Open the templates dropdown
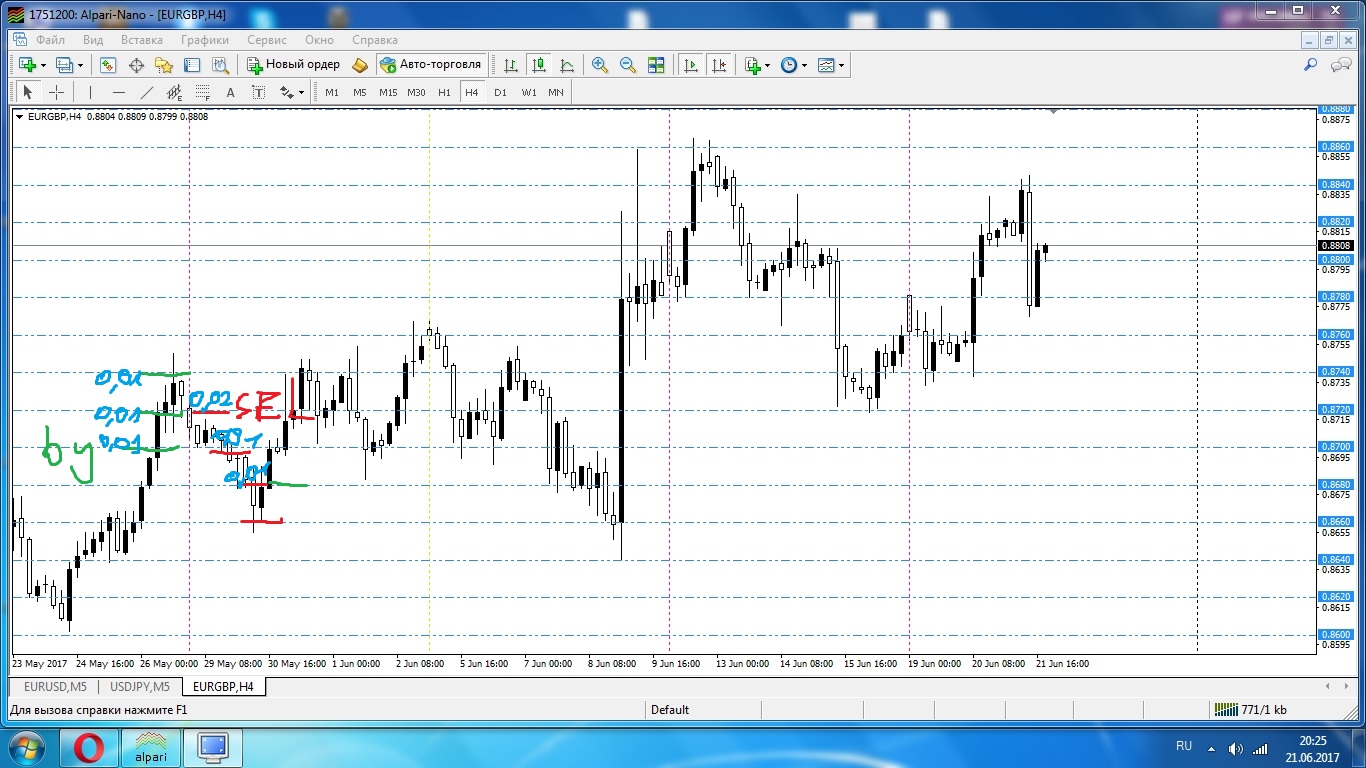 click(830, 65)
